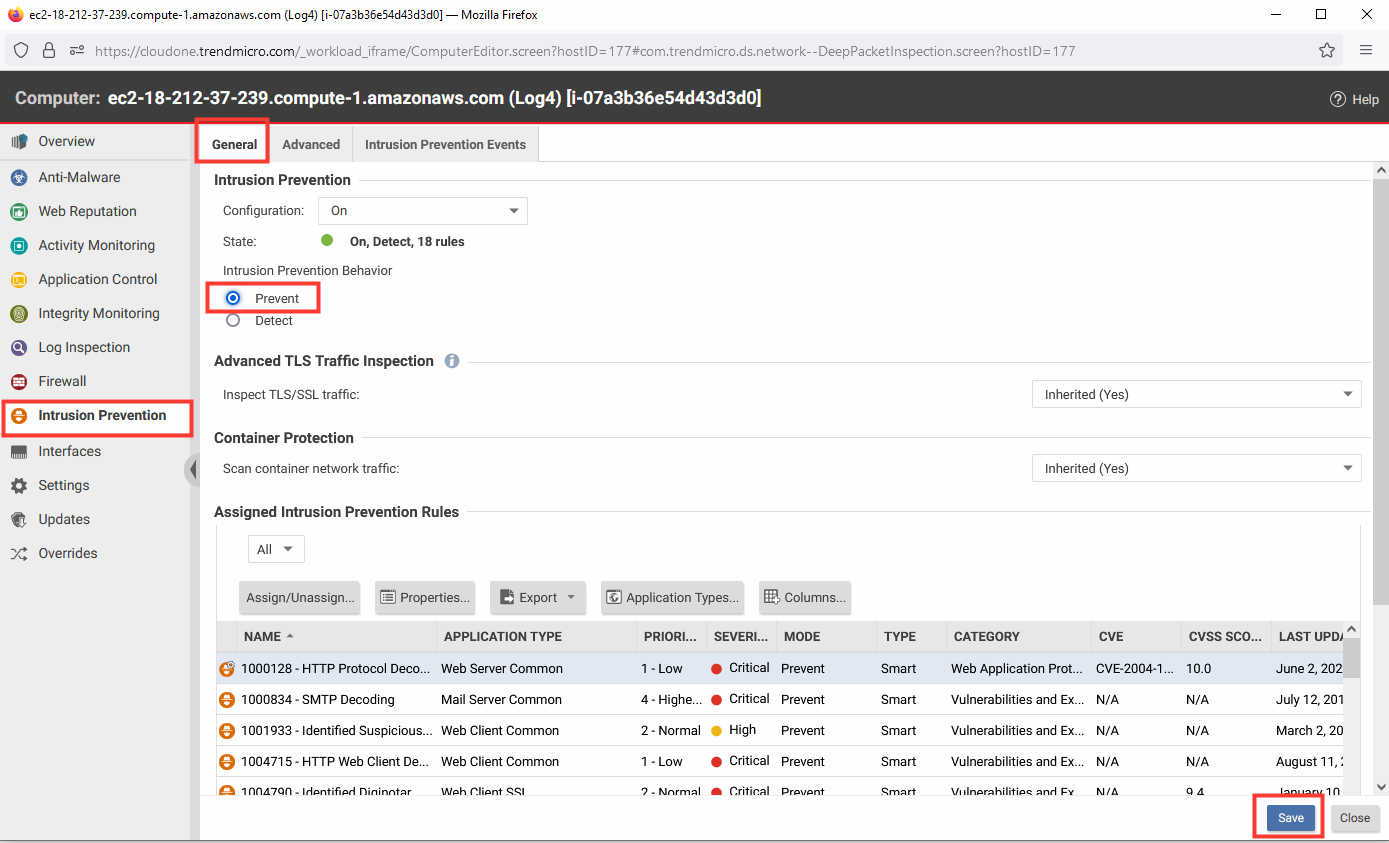Open Web Reputation module icon
Screen dimensions: 1389x843
(19, 211)
